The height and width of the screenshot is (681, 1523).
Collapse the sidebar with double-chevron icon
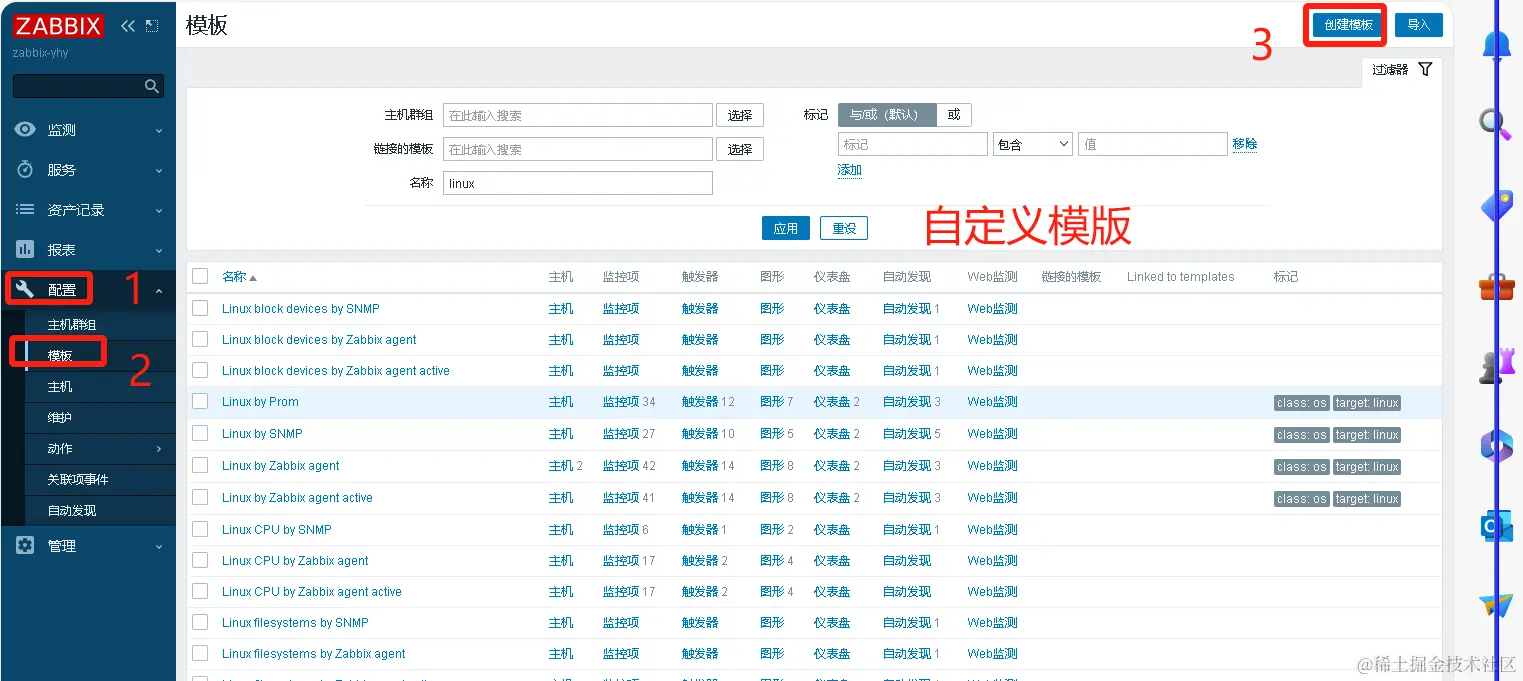pos(128,27)
